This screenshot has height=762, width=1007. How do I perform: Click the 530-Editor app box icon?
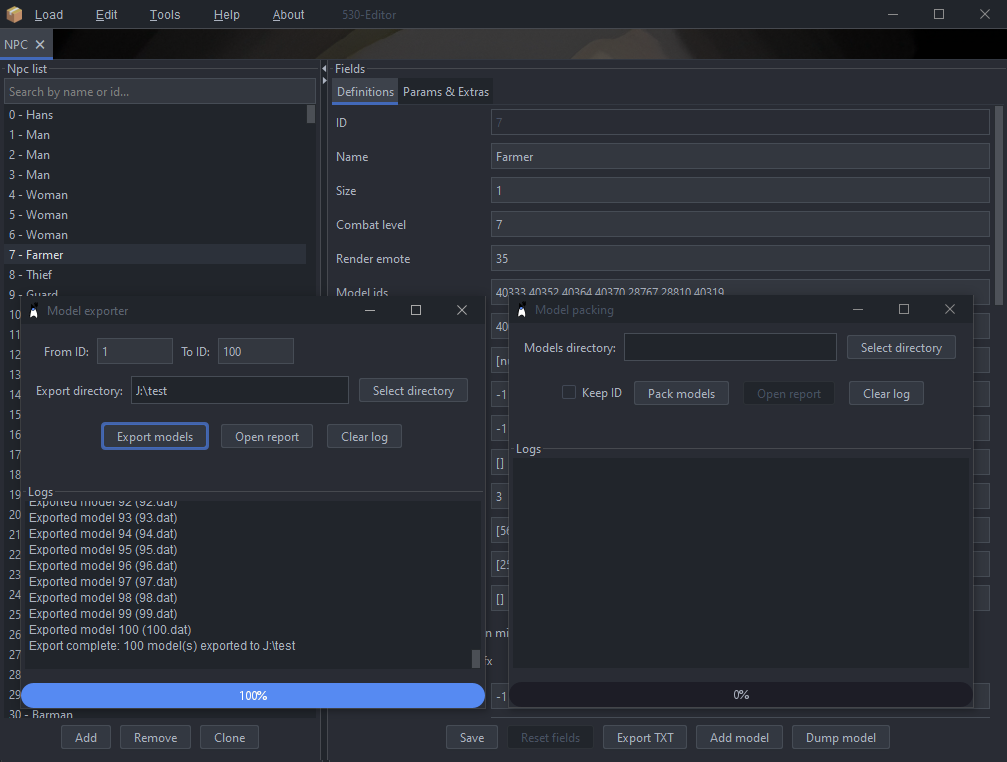point(15,14)
